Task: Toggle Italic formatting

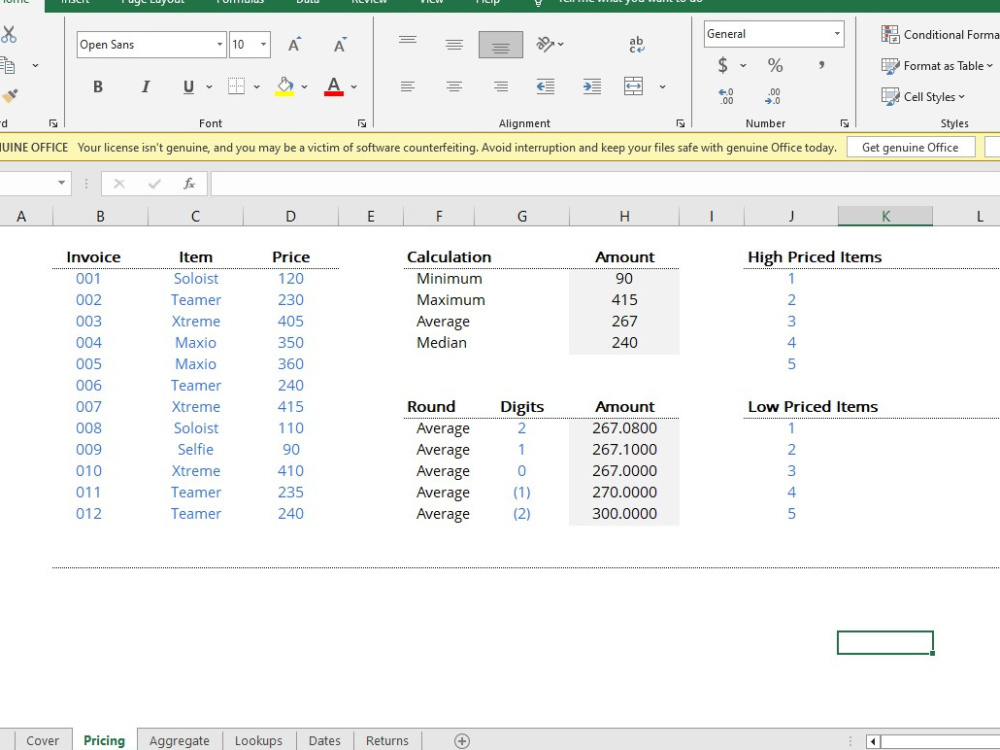Action: [145, 87]
